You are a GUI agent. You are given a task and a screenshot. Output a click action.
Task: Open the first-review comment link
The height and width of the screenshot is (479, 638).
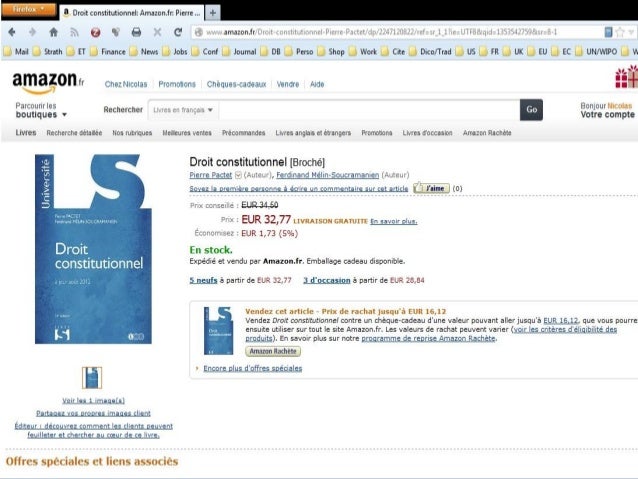coord(299,188)
